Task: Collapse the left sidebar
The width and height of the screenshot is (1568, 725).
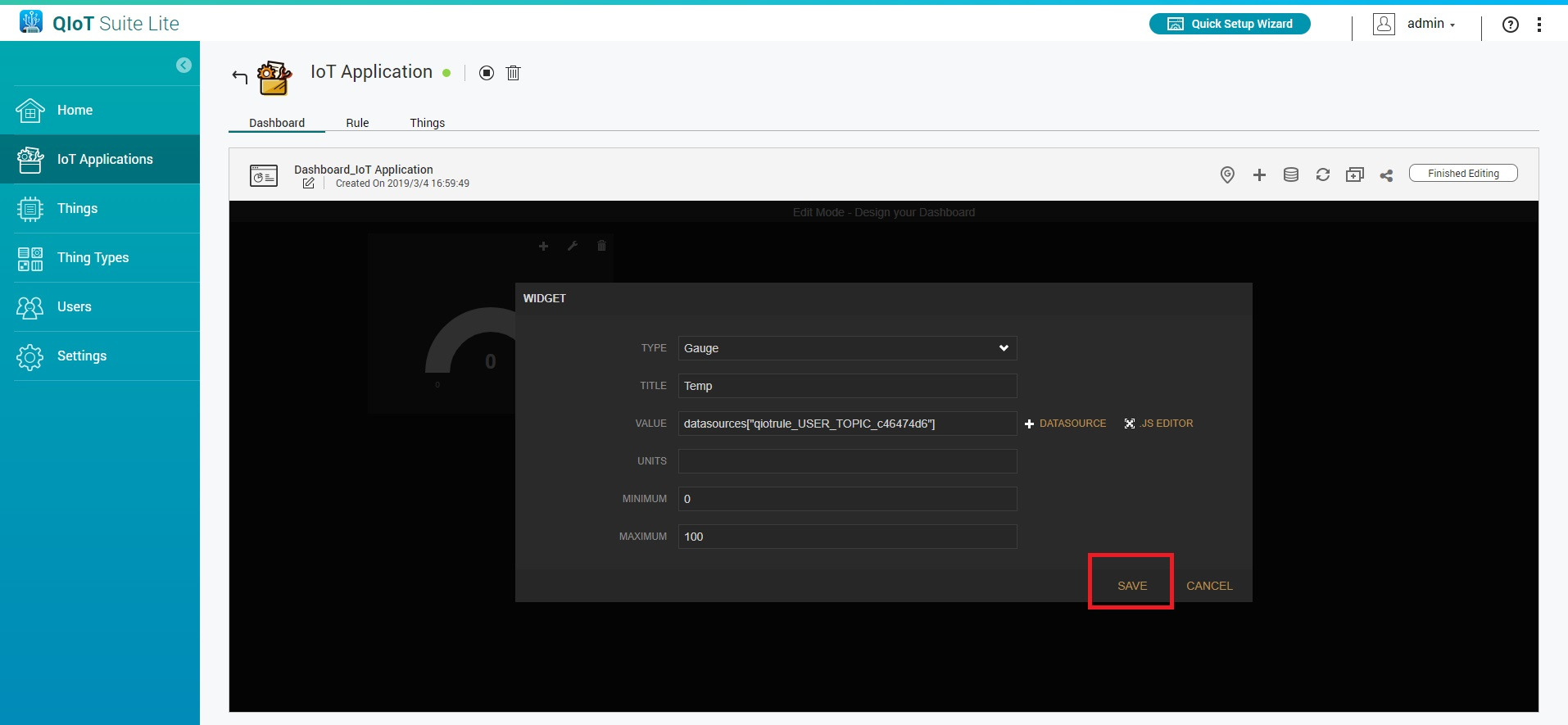Action: pos(184,66)
